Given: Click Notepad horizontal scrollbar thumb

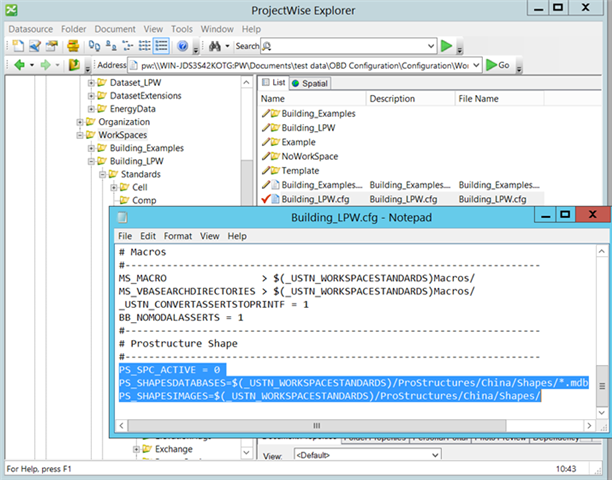Looking at the screenshot, I should [x=317, y=425].
